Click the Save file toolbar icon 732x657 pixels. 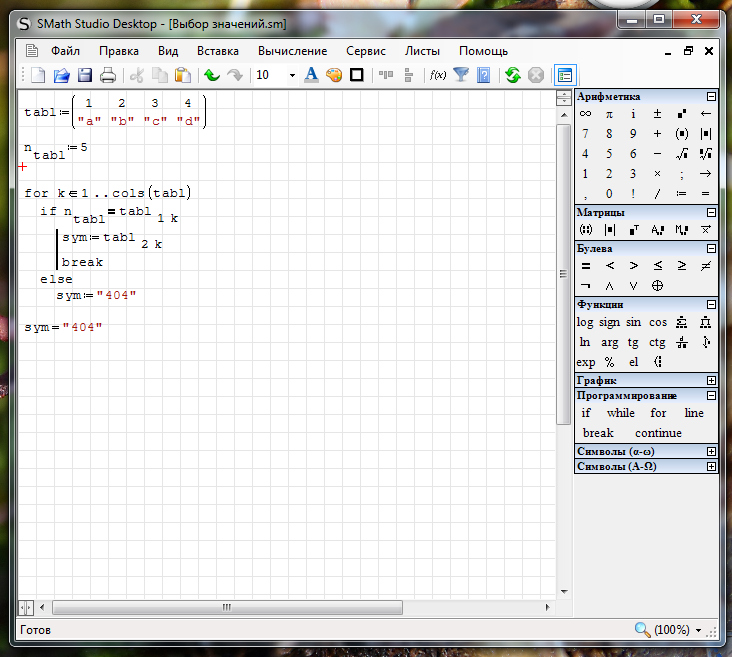click(x=85, y=75)
